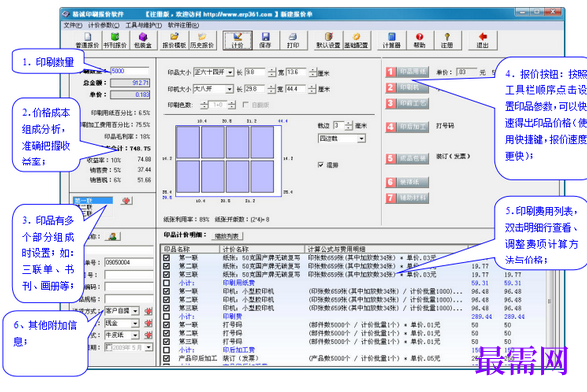587x392 pixels.
Task: Click the 计价名称 column header
Action: pos(262,249)
